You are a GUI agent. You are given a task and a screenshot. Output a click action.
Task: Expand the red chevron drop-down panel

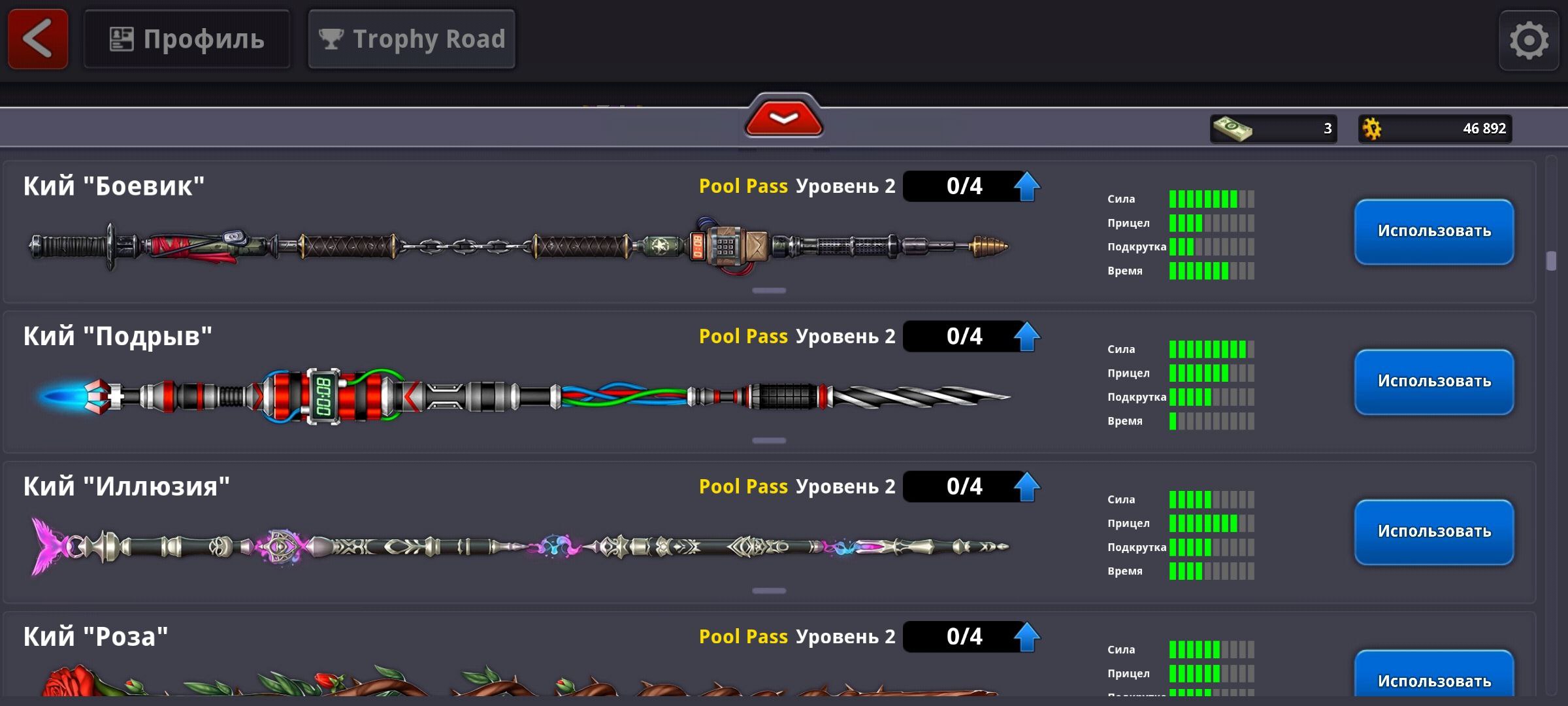pyautogui.click(x=784, y=116)
